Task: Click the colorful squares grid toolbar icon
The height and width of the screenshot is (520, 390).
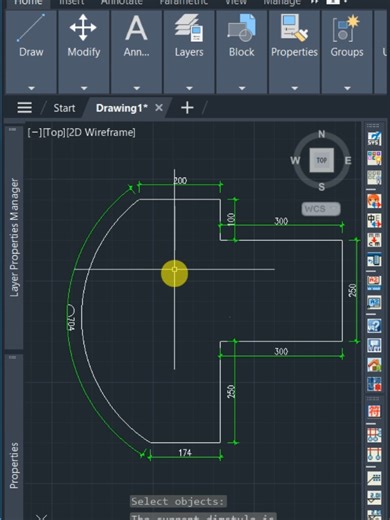Action: 374,158
